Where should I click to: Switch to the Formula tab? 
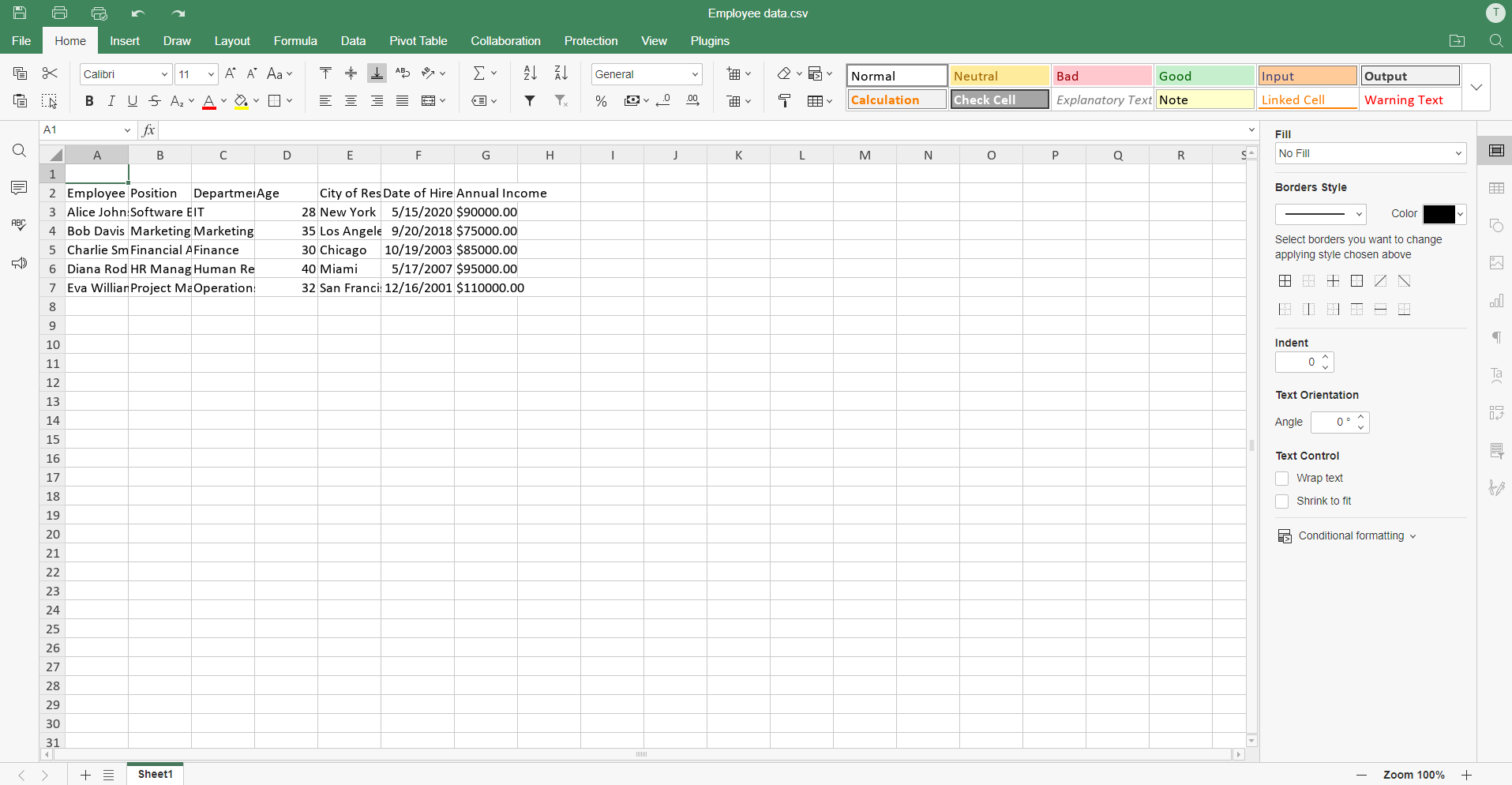[x=295, y=41]
